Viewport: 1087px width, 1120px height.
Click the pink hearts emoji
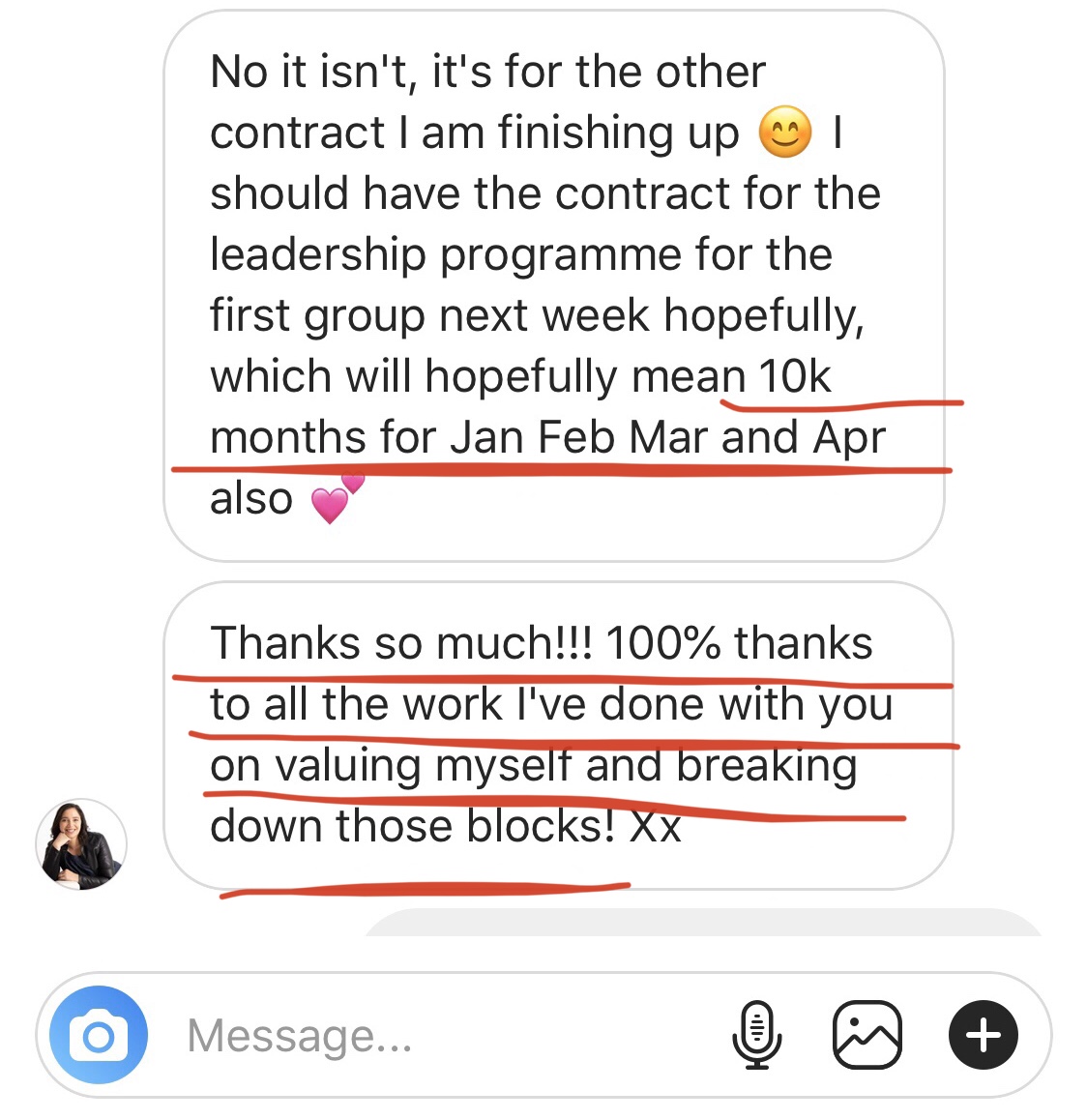tap(334, 499)
